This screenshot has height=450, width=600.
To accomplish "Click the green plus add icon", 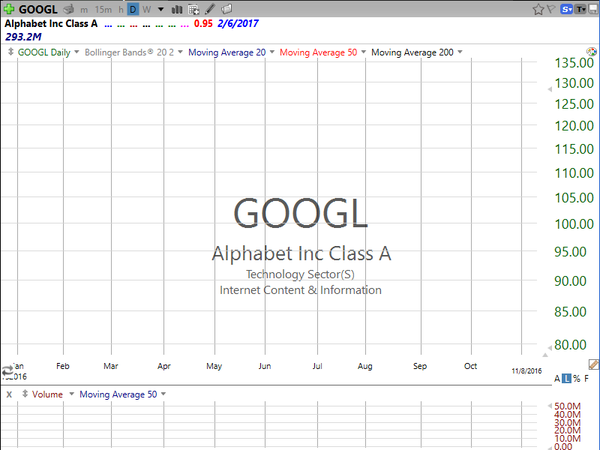I will 8,9.
